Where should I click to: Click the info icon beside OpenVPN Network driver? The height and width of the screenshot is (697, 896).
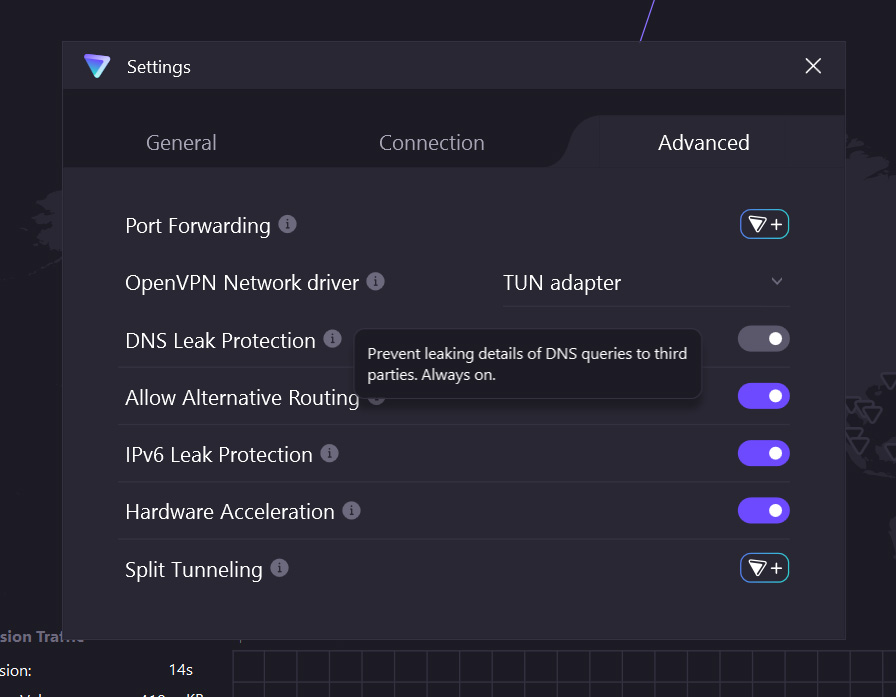[x=376, y=282]
